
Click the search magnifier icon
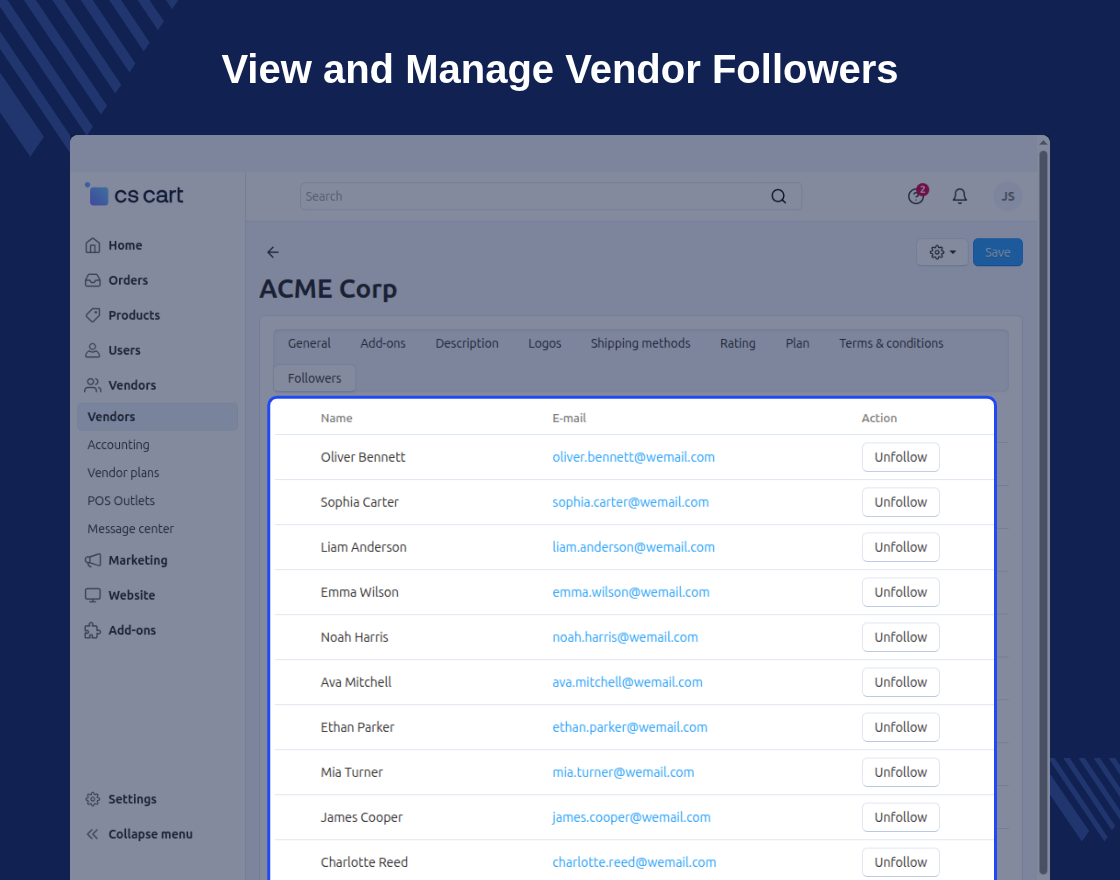(x=779, y=196)
